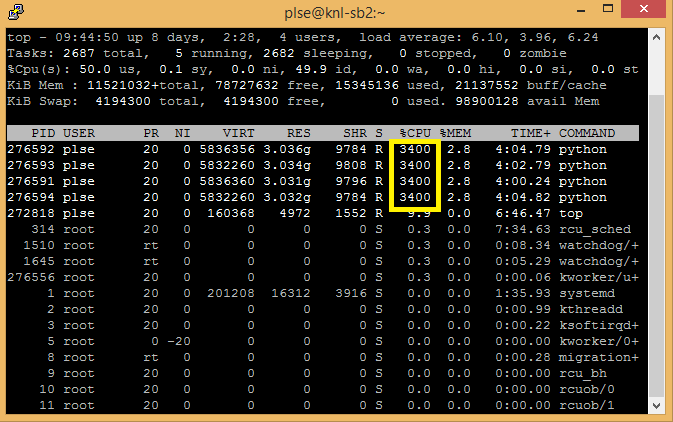This screenshot has width=673, height=422.
Task: Click the 98900128 avail Mem value
Action: click(x=487, y=101)
